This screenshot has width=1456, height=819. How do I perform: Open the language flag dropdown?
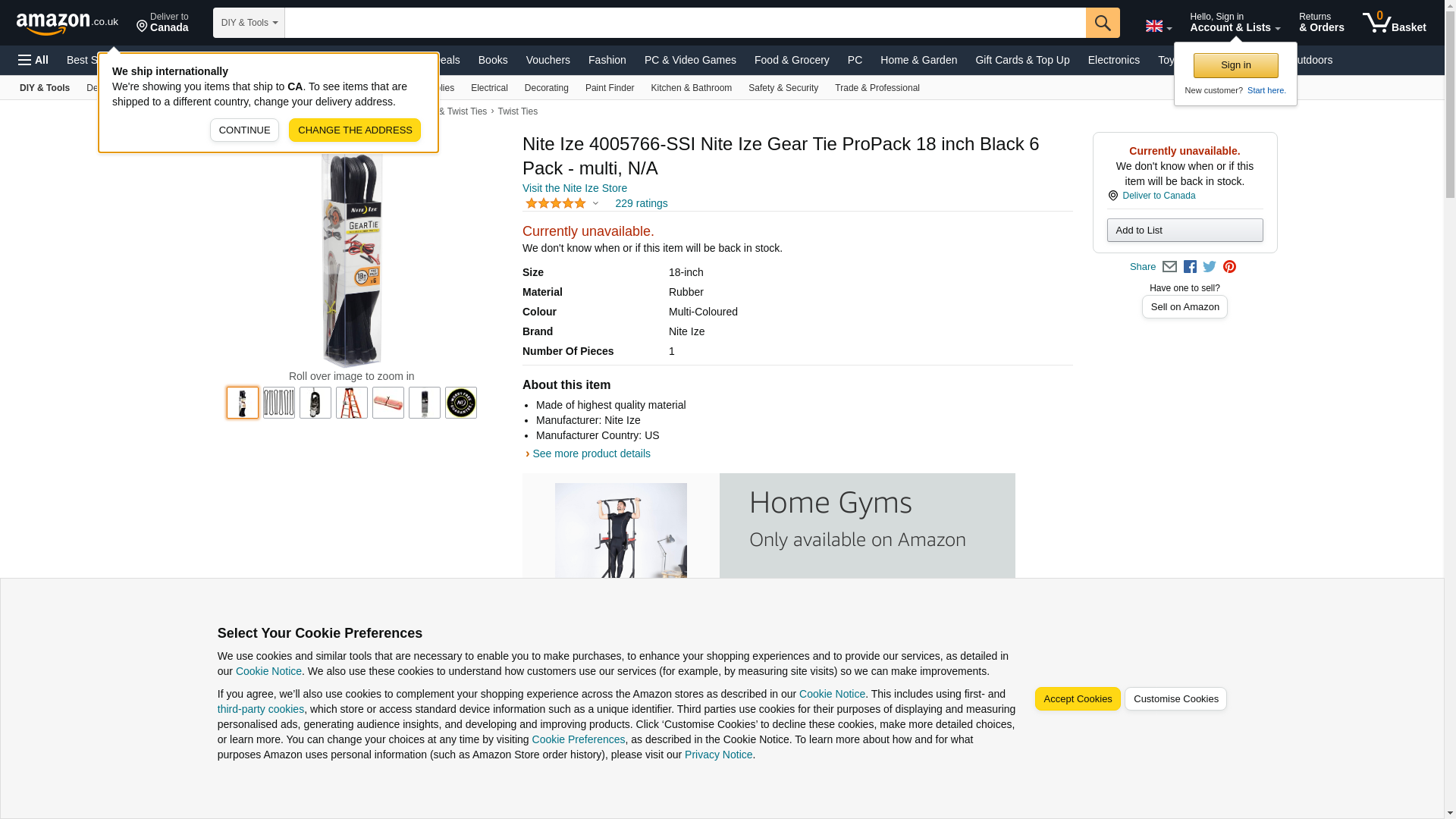tap(1158, 27)
